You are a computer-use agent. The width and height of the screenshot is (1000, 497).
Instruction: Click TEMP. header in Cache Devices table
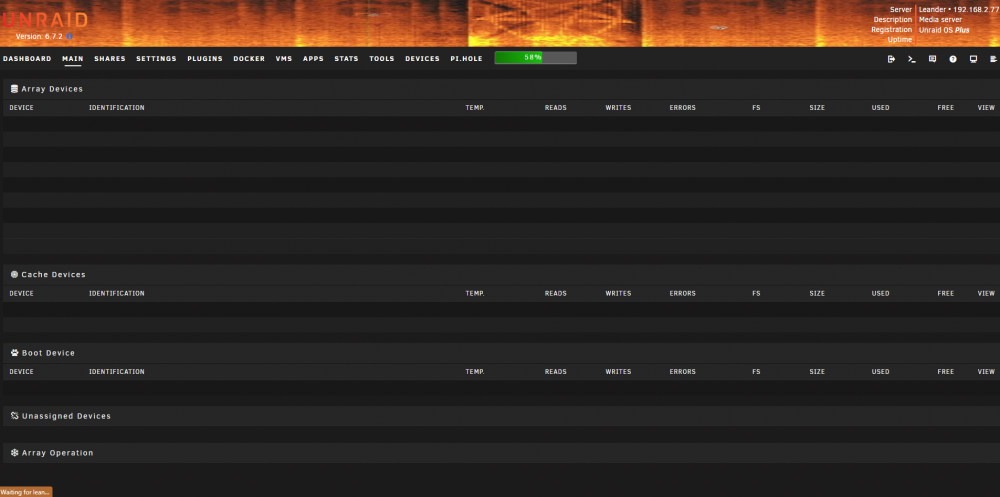point(475,293)
